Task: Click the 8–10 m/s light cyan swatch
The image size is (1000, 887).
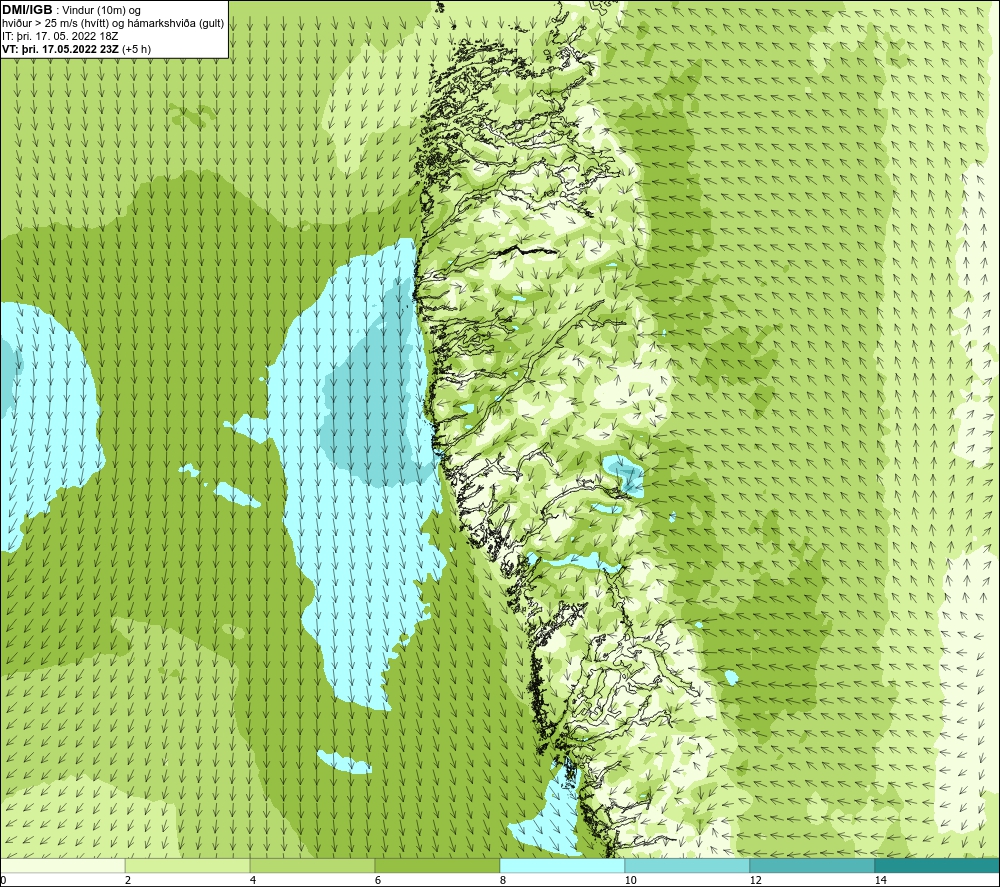Action: [x=562, y=865]
